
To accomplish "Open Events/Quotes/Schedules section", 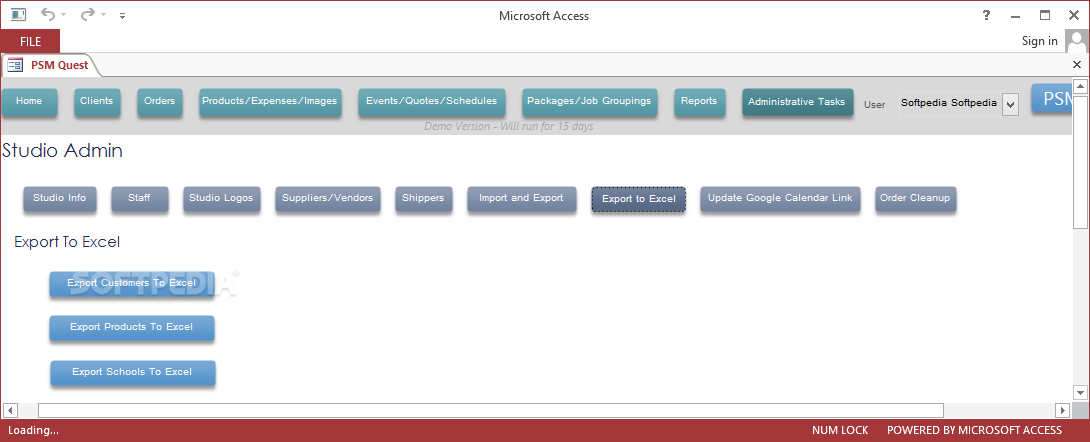I will click(432, 101).
